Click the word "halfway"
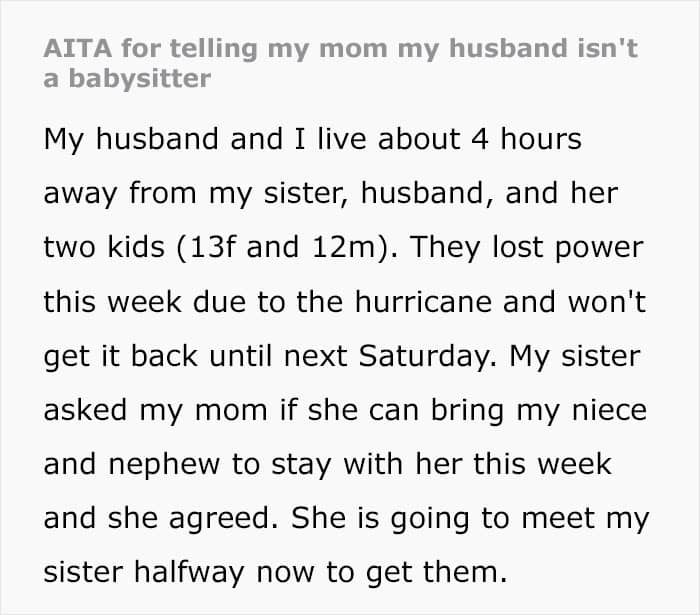Viewport: 700px width, 615px height. 201,574
